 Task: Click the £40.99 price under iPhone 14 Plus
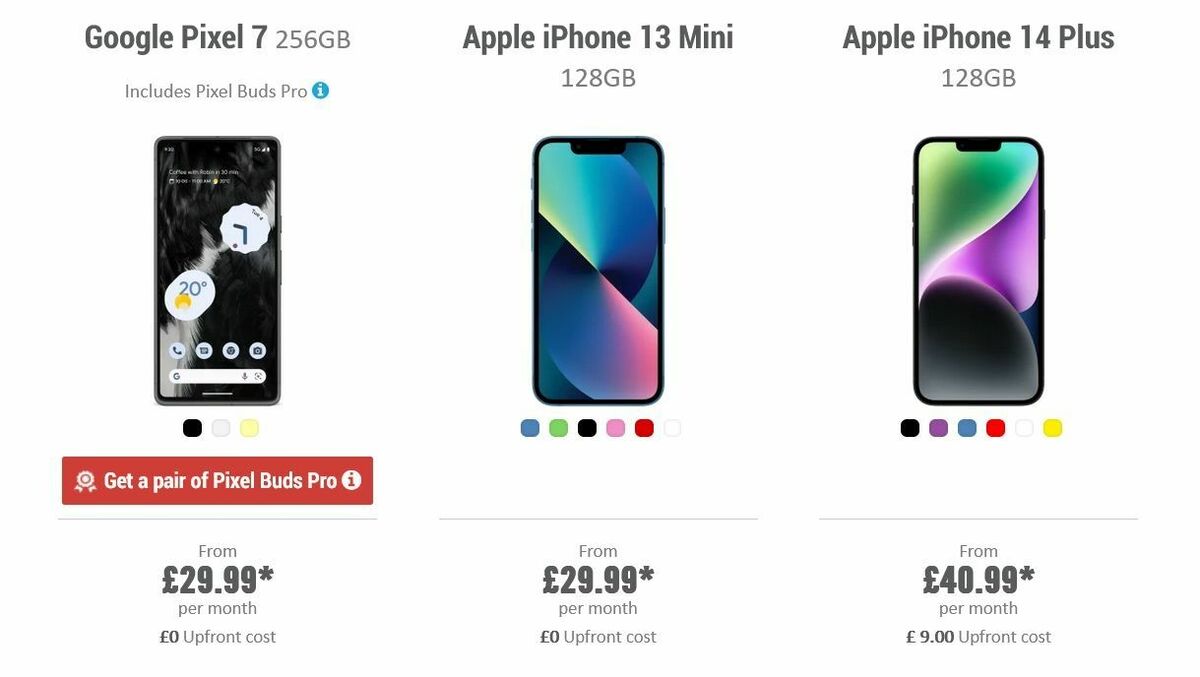click(x=978, y=578)
